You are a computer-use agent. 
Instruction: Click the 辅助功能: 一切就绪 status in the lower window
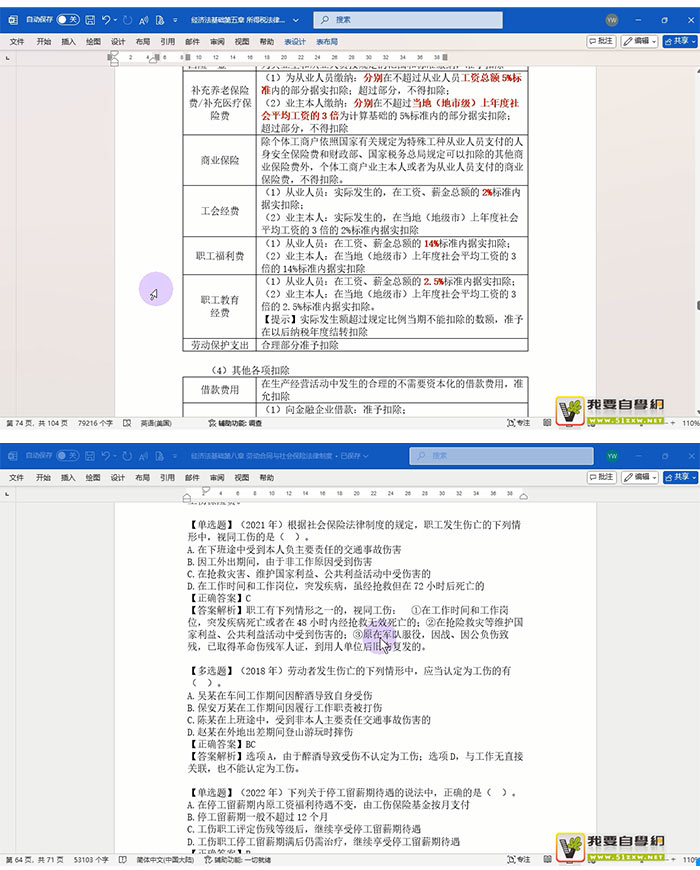point(237,859)
